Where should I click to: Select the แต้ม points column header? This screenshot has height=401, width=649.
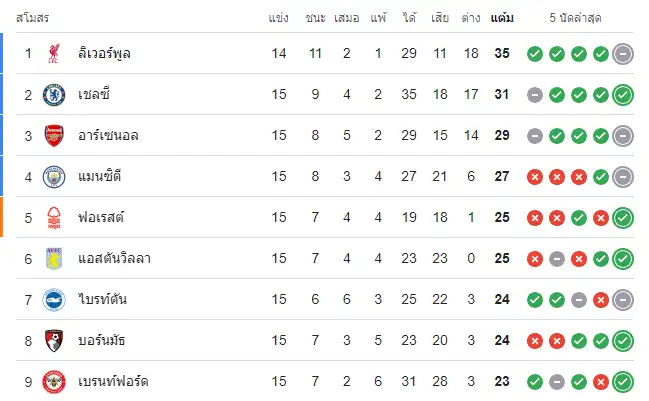502,18
